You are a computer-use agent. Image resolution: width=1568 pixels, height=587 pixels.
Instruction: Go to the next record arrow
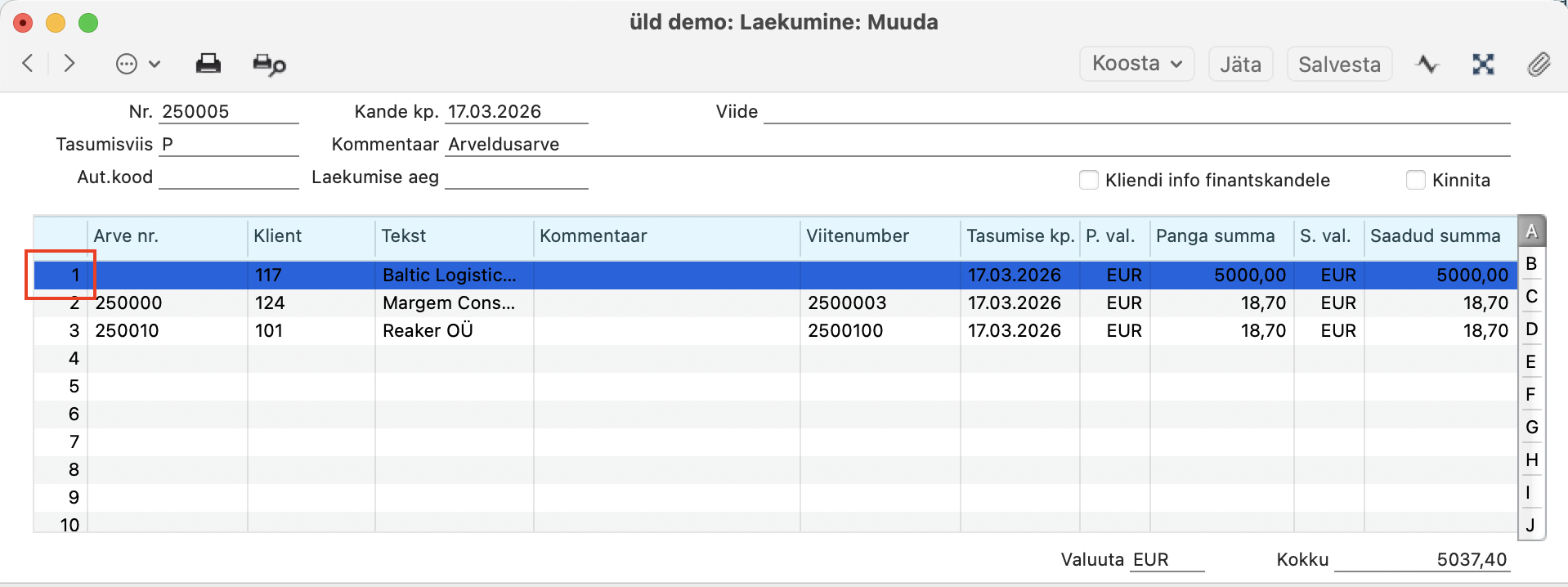[69, 64]
